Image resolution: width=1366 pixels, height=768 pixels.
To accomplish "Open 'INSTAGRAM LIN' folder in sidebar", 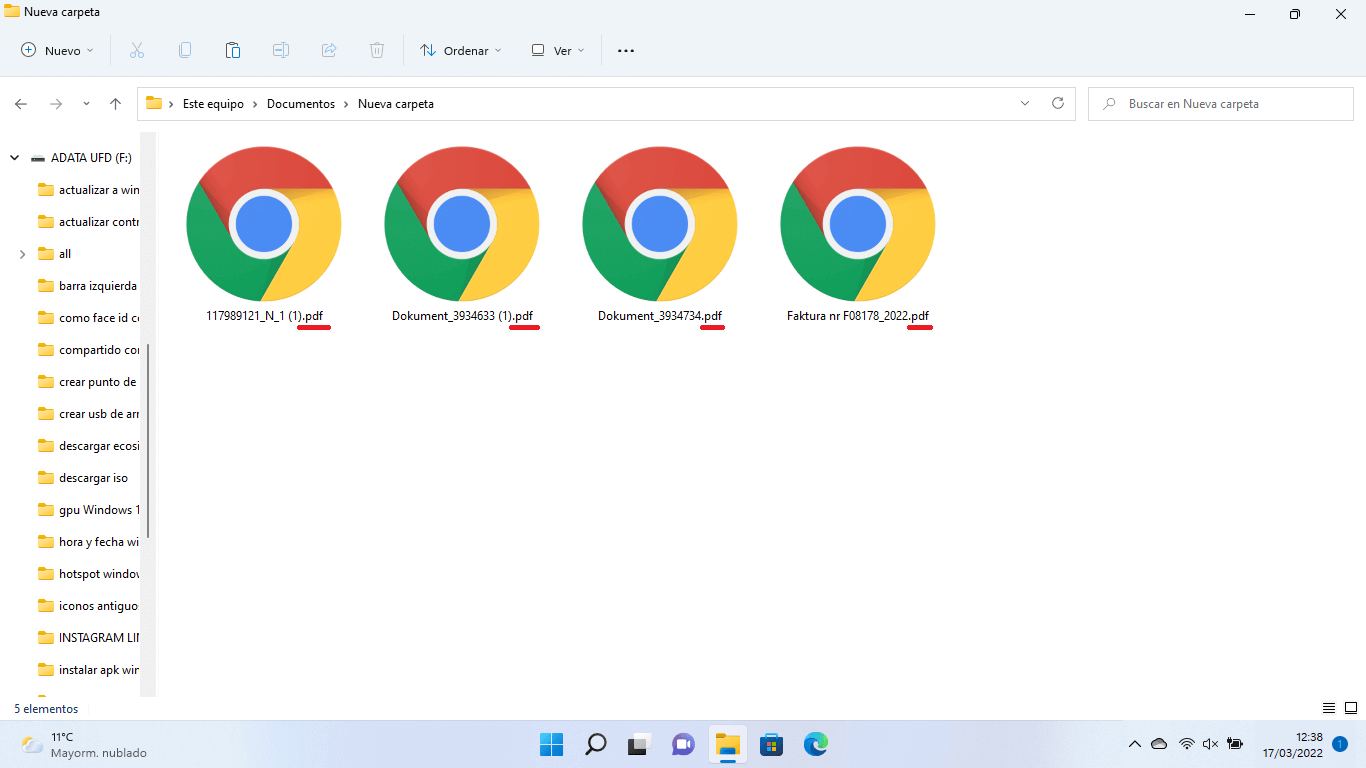I will click(x=89, y=638).
